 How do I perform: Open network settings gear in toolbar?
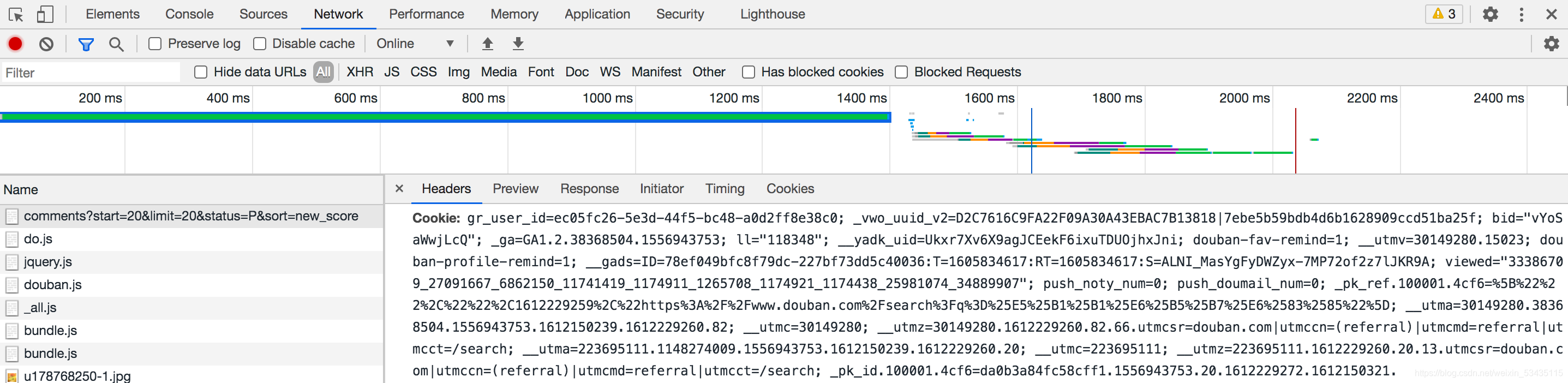tap(1551, 44)
